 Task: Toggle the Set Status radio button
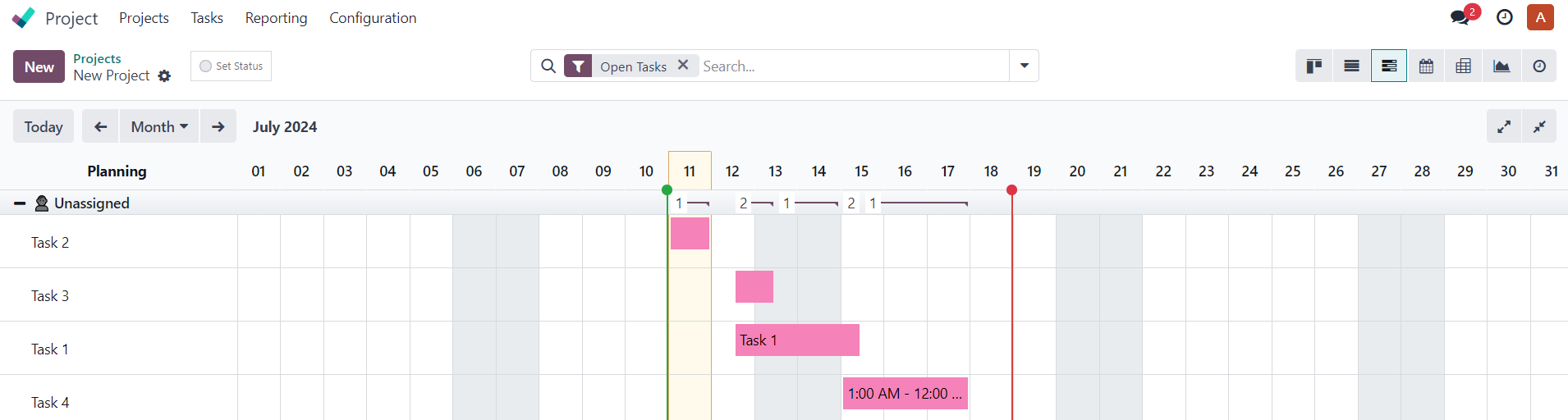click(x=206, y=66)
